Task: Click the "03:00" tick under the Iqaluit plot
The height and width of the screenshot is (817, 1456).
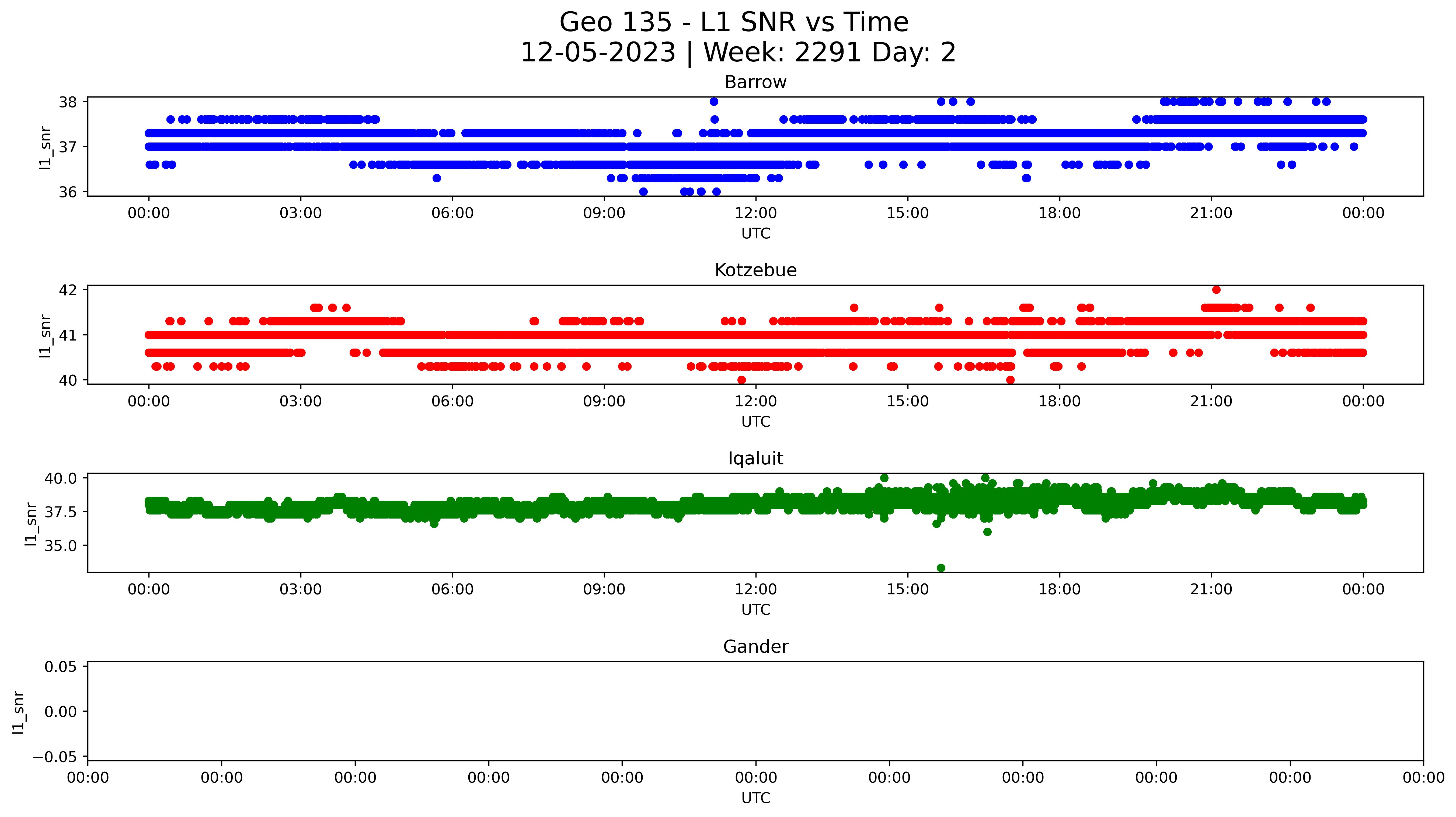Action: (x=301, y=590)
